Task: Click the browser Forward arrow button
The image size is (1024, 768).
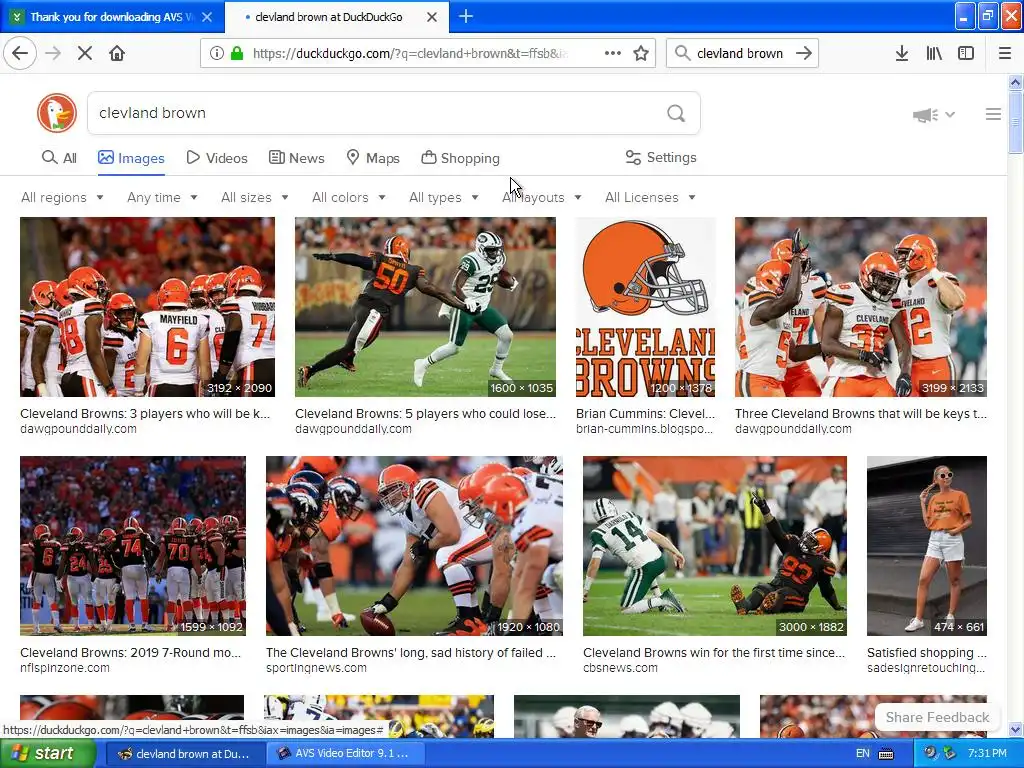Action: (x=53, y=53)
